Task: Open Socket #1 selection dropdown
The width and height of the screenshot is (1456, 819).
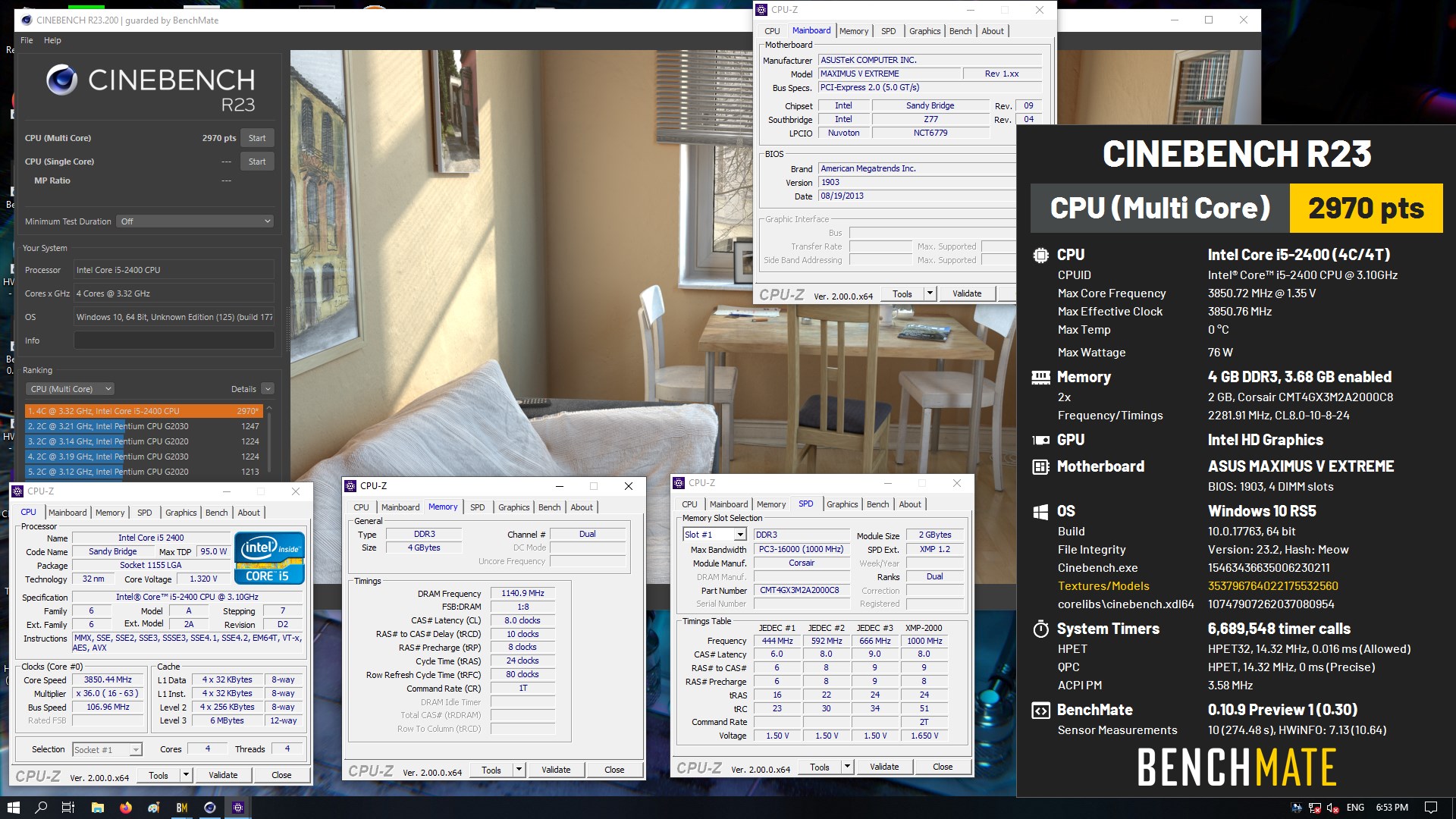Action: pos(107,749)
